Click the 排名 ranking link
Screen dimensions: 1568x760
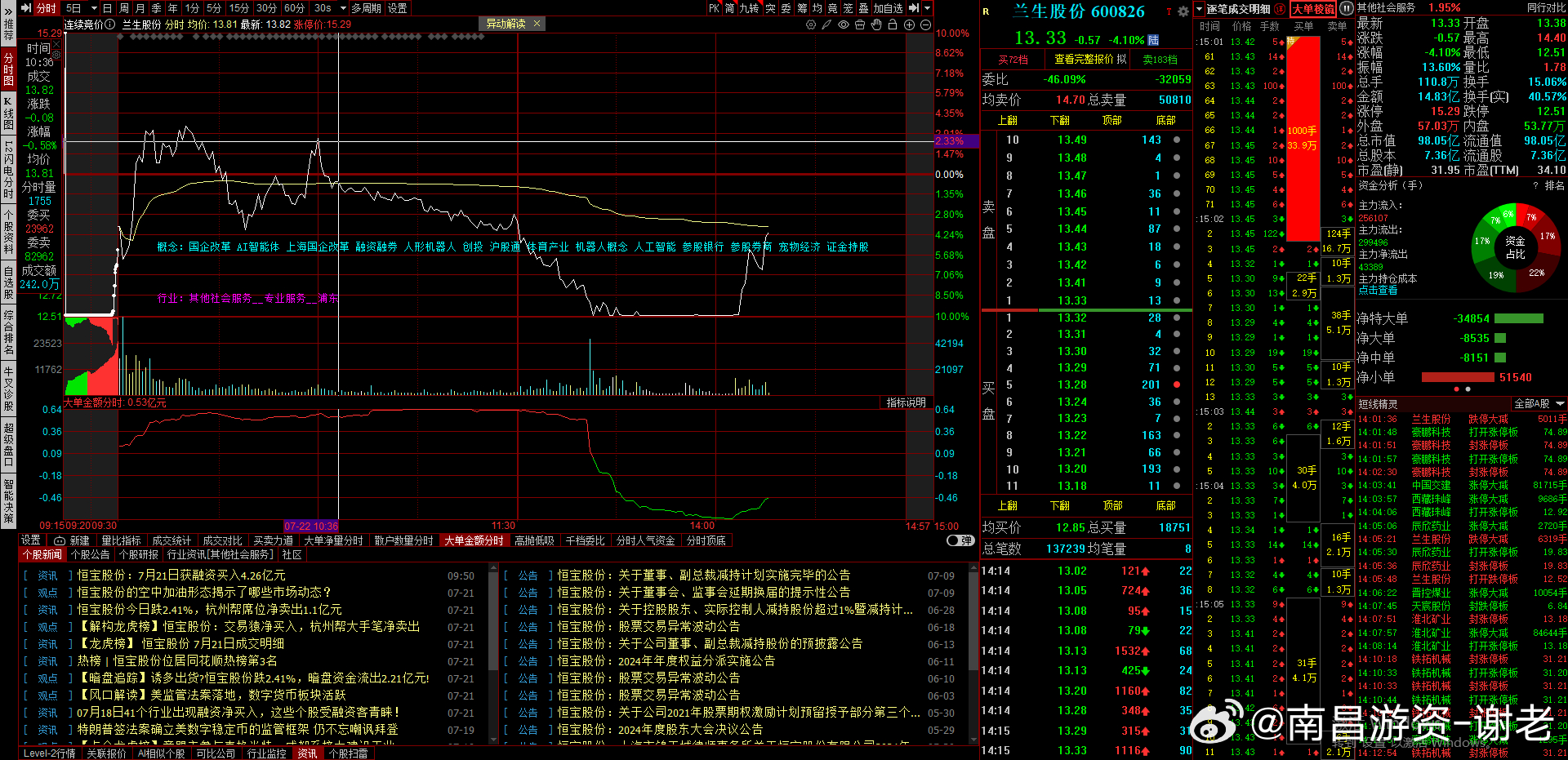pos(1555,186)
